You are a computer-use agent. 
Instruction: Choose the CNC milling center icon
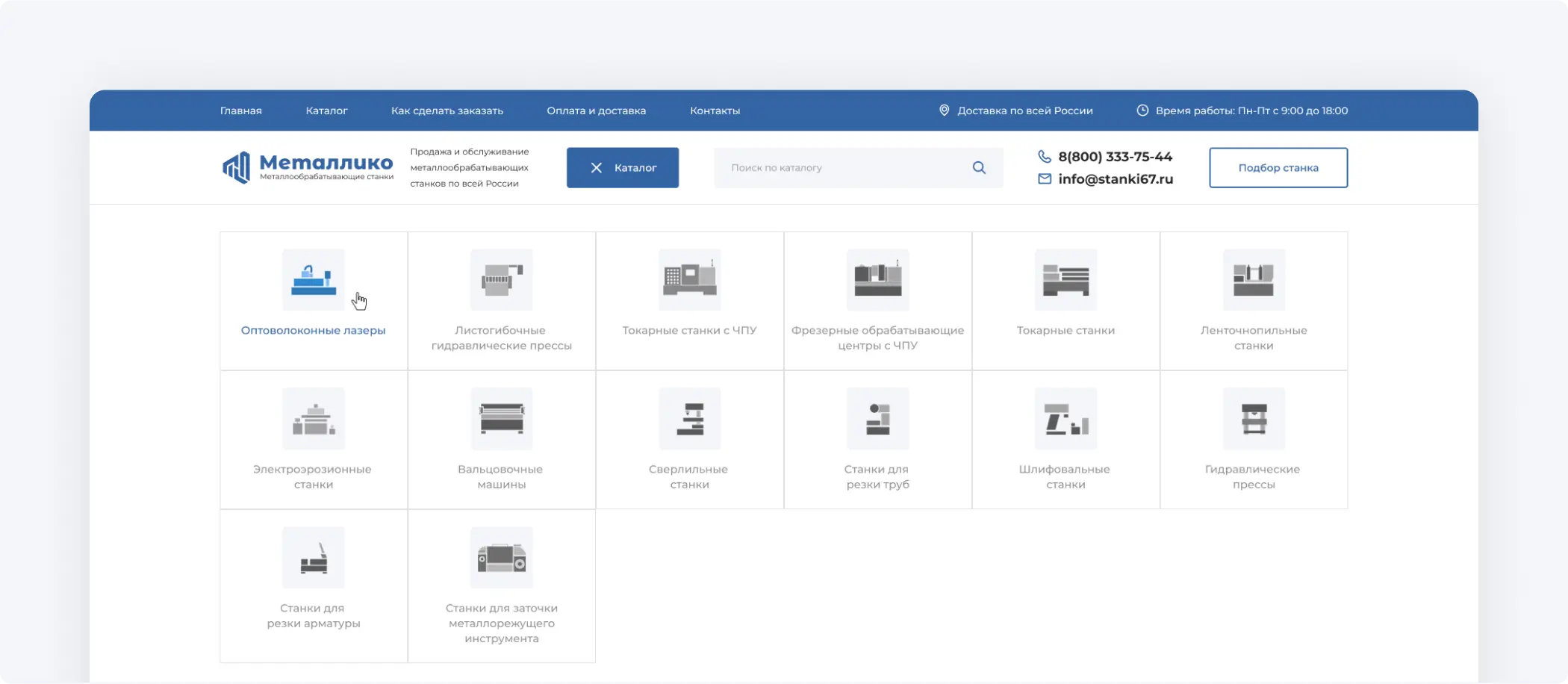tap(877, 280)
